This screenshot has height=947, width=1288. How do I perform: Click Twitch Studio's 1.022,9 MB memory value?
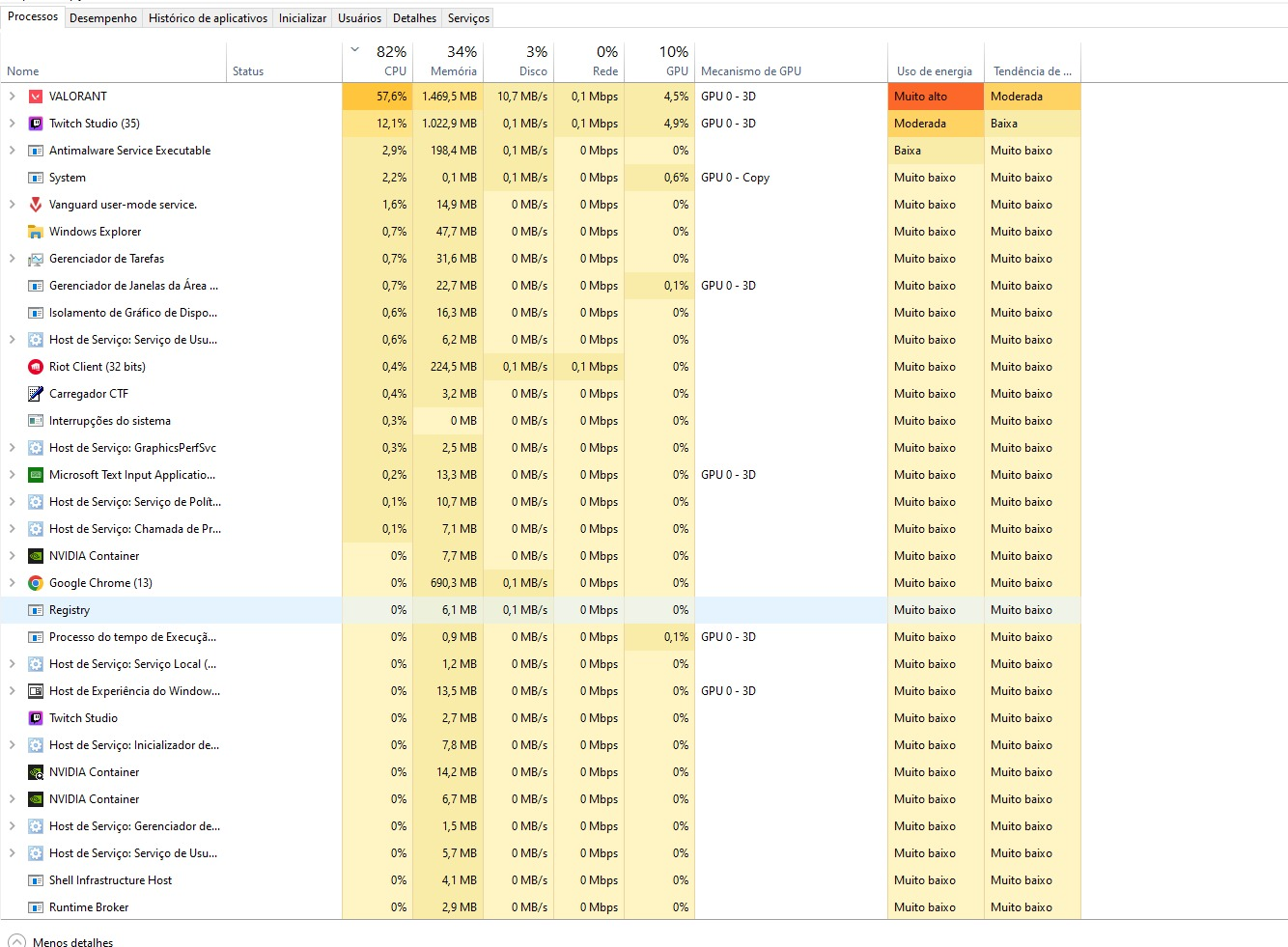pos(448,124)
